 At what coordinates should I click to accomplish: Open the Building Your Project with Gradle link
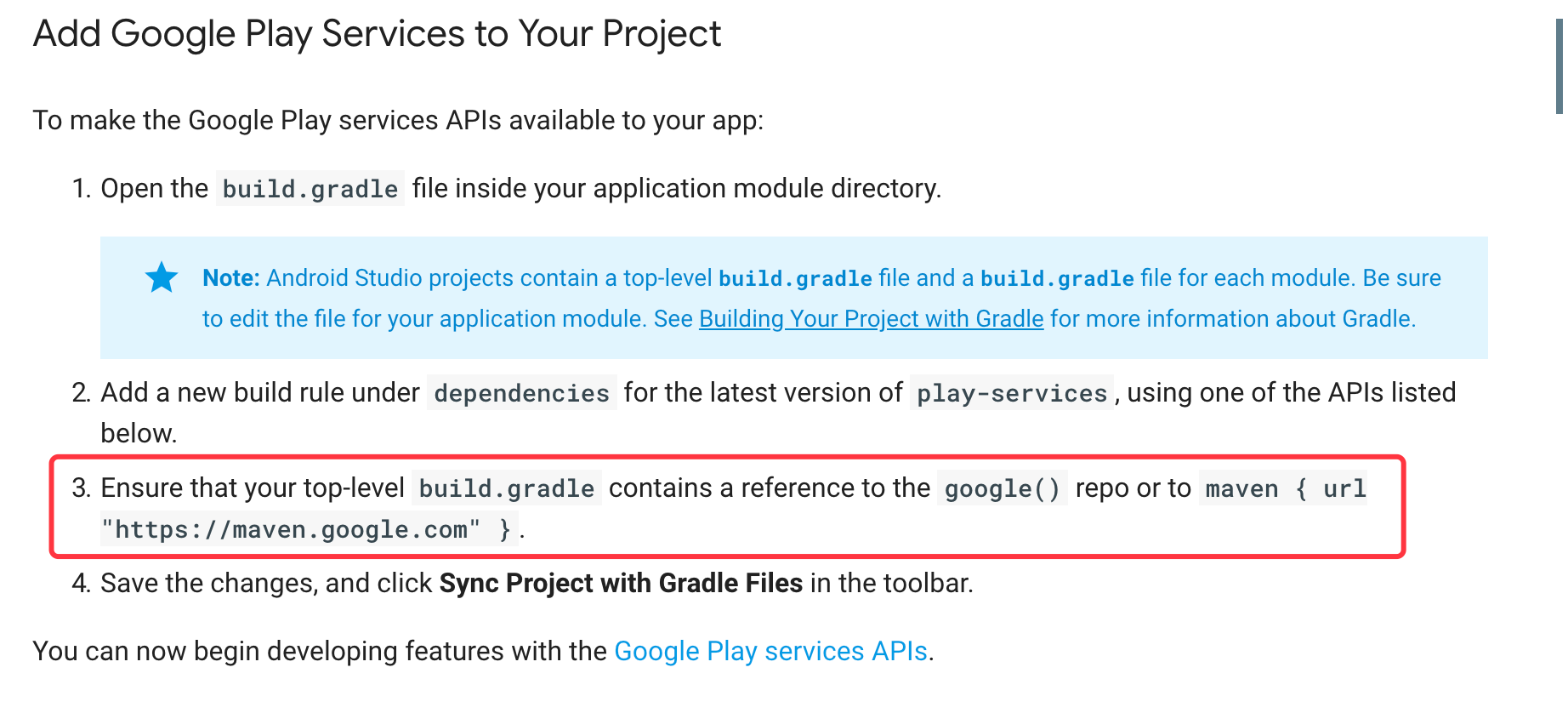tap(871, 319)
